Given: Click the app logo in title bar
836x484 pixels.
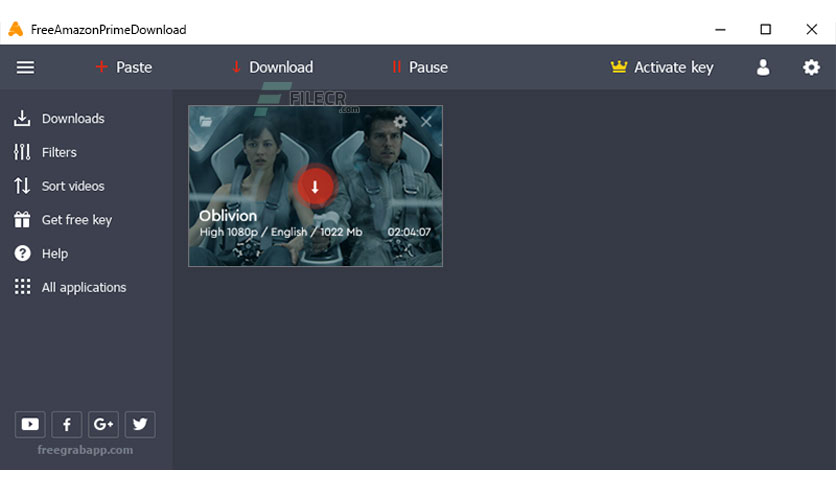Looking at the screenshot, I should coord(16,29).
